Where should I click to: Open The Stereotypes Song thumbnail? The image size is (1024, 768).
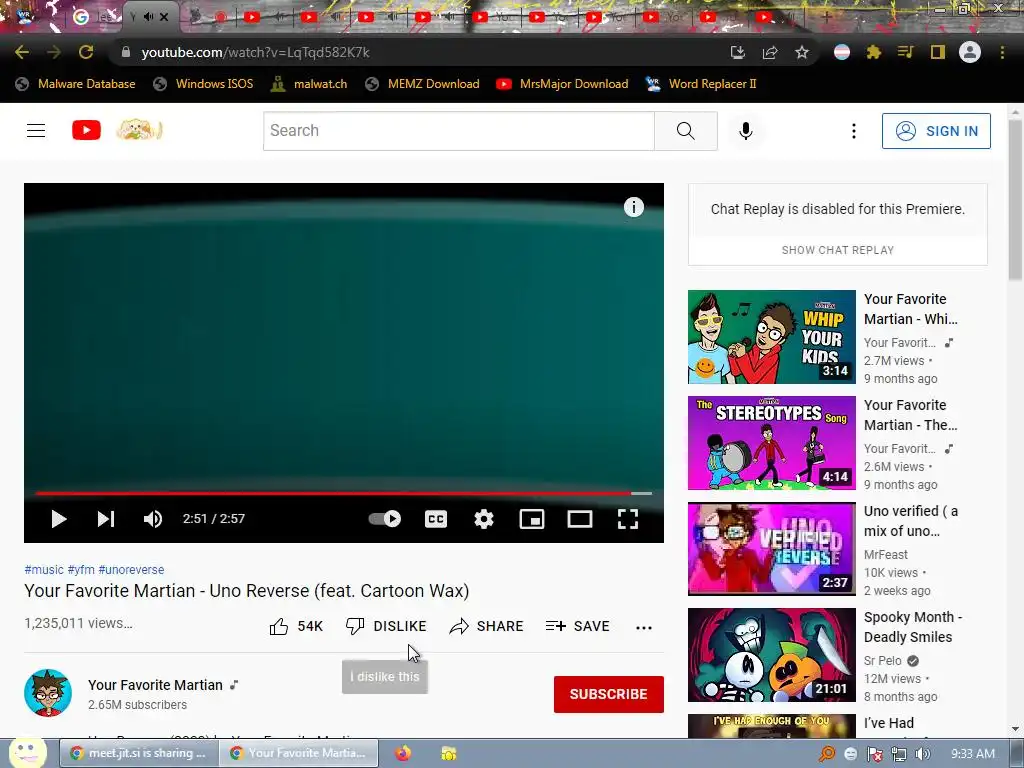tap(771, 443)
